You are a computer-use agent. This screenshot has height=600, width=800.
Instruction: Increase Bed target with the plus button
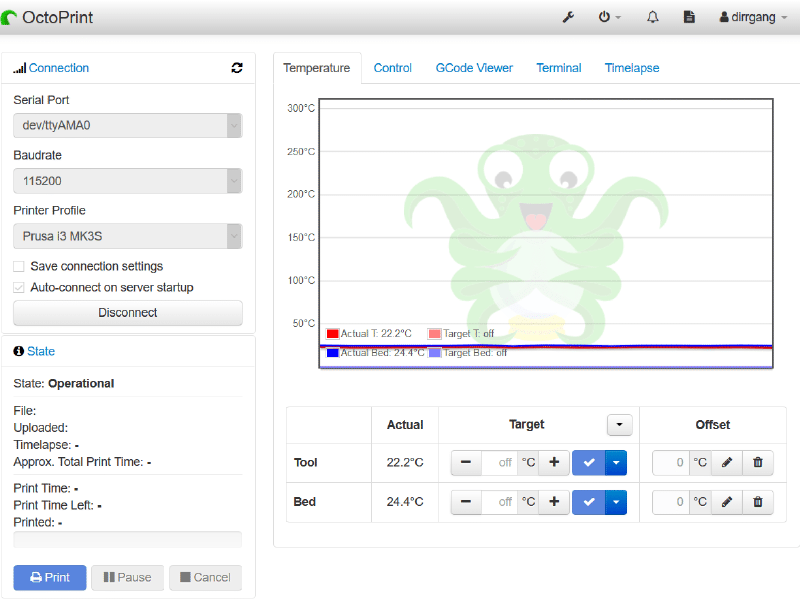[x=554, y=502]
